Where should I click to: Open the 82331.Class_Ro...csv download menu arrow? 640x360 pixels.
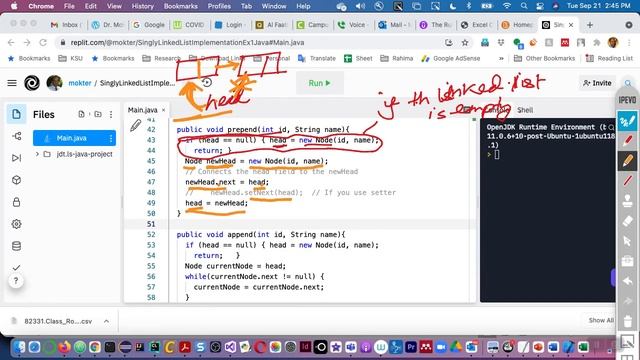(106, 321)
